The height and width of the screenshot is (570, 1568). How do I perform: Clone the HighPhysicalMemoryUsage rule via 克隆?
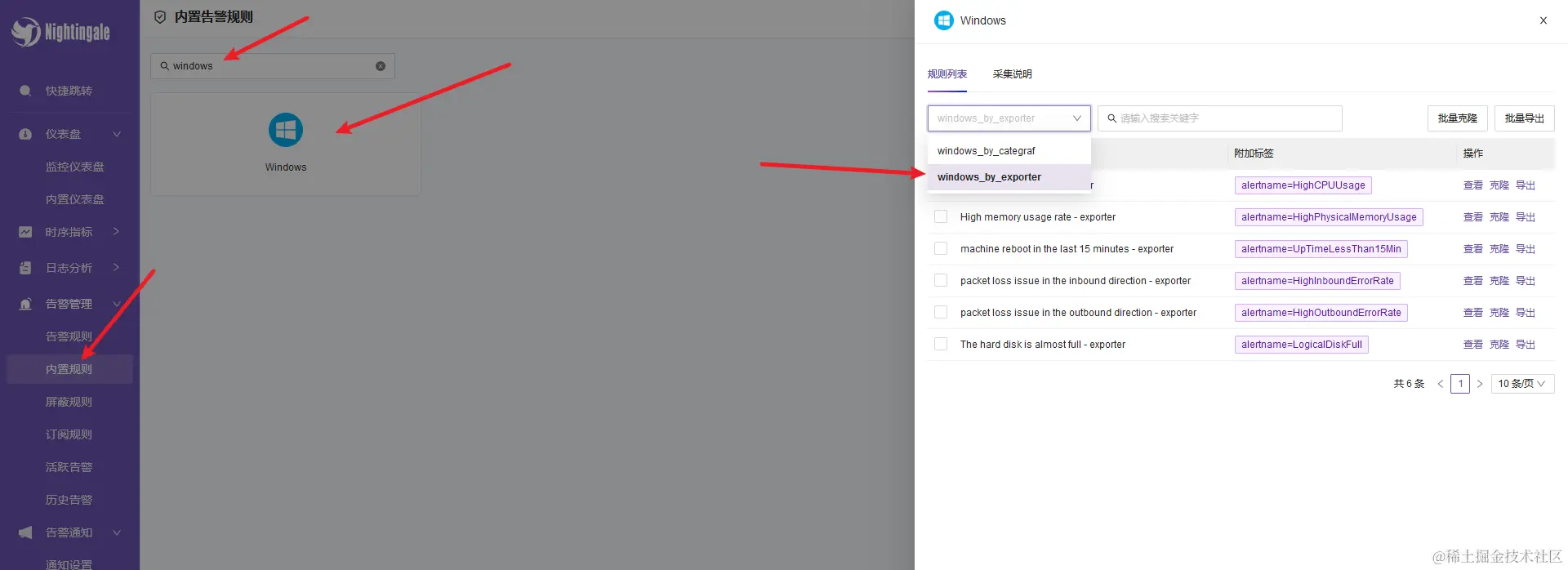(x=1499, y=217)
